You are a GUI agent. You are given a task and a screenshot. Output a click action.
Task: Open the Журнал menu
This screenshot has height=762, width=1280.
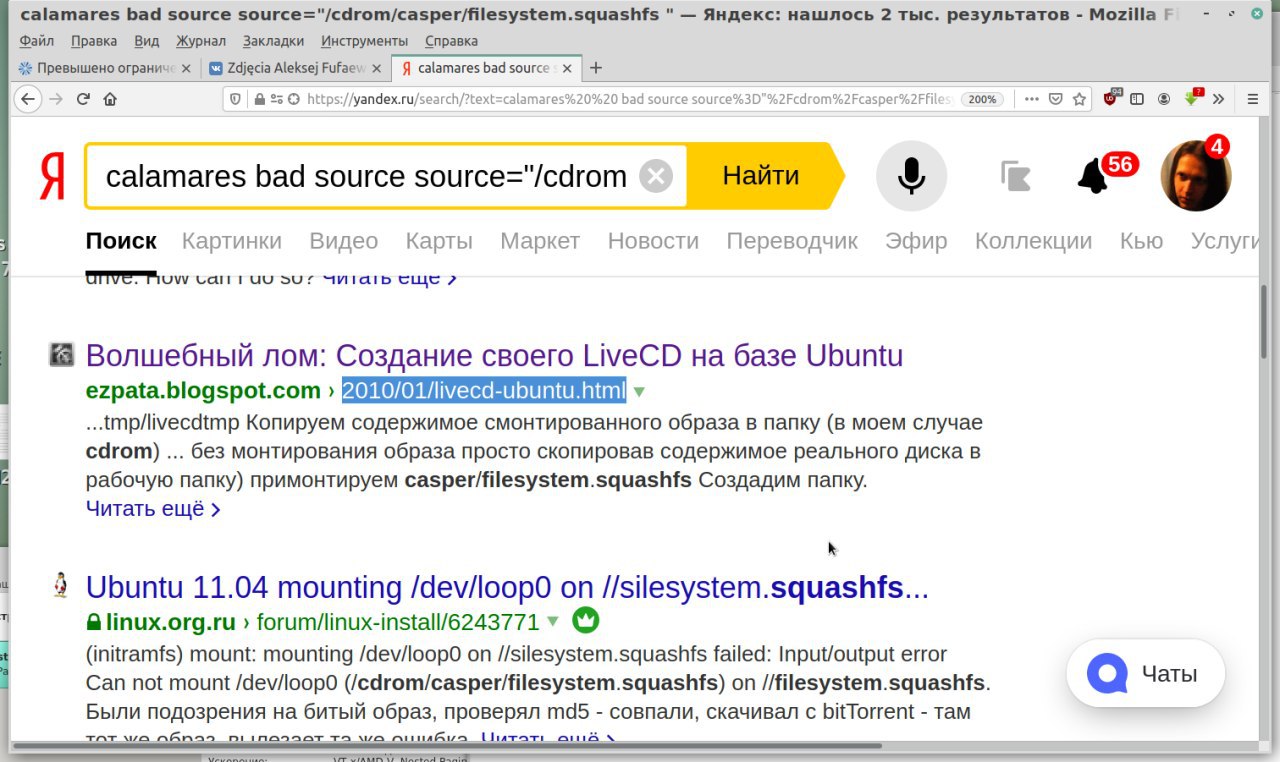click(200, 41)
